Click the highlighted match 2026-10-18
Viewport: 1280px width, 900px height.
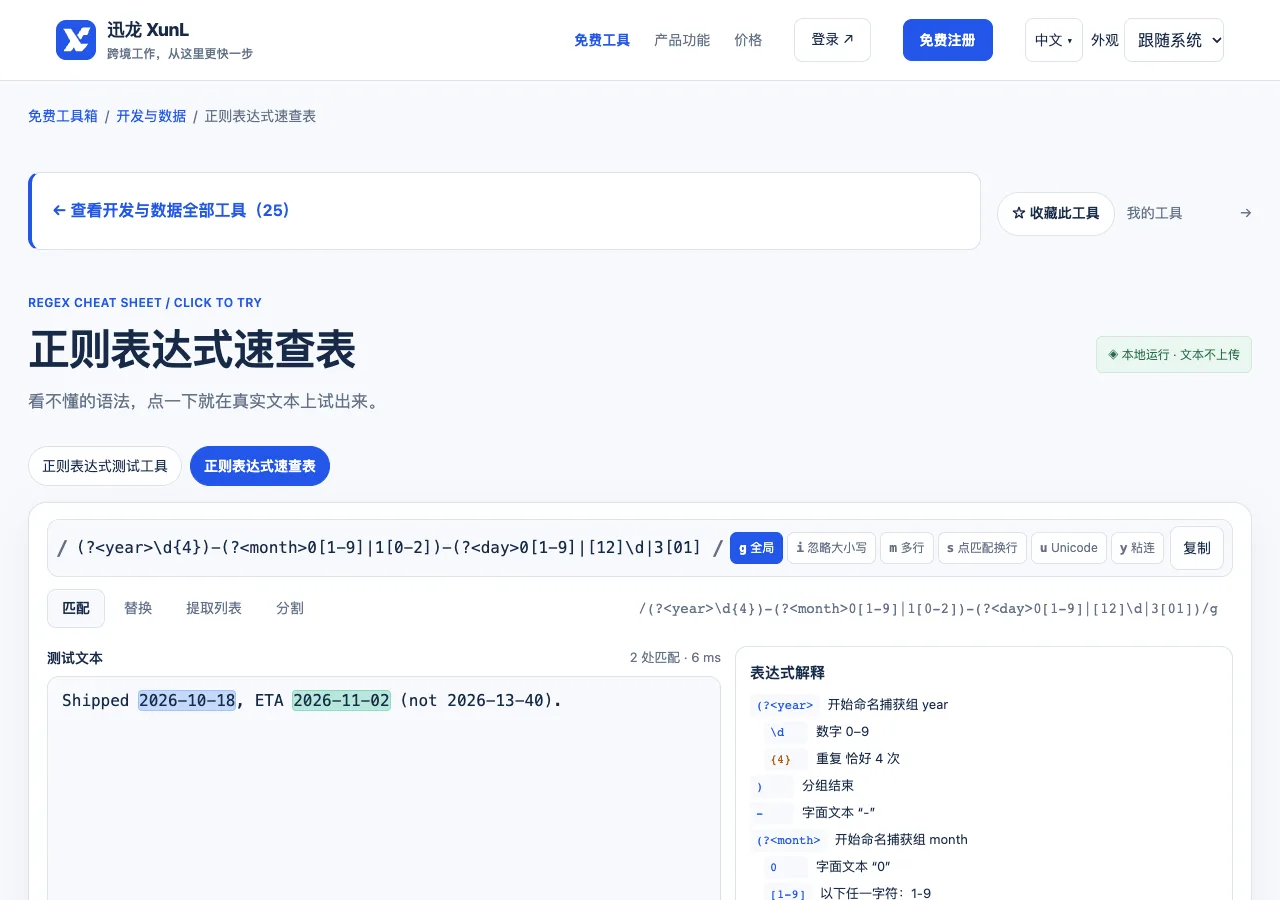pyautogui.click(x=187, y=700)
